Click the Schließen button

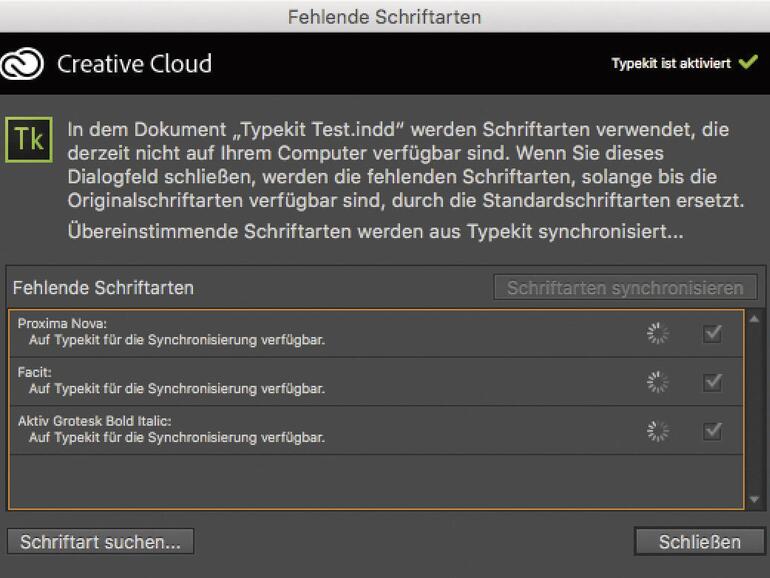(700, 542)
